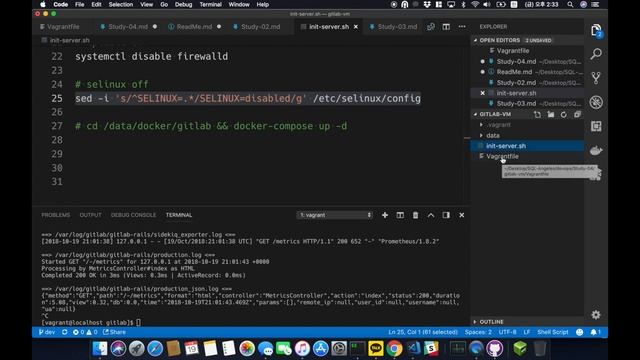Image resolution: width=640 pixels, height=360 pixels.
Task: Maximize the terminal panel size
Action: [431, 215]
